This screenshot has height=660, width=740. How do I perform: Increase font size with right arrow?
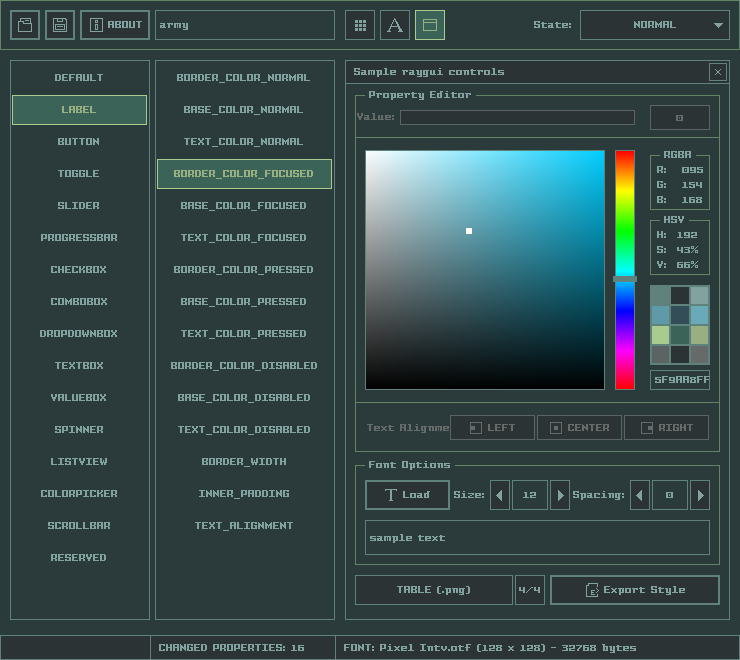(560, 495)
